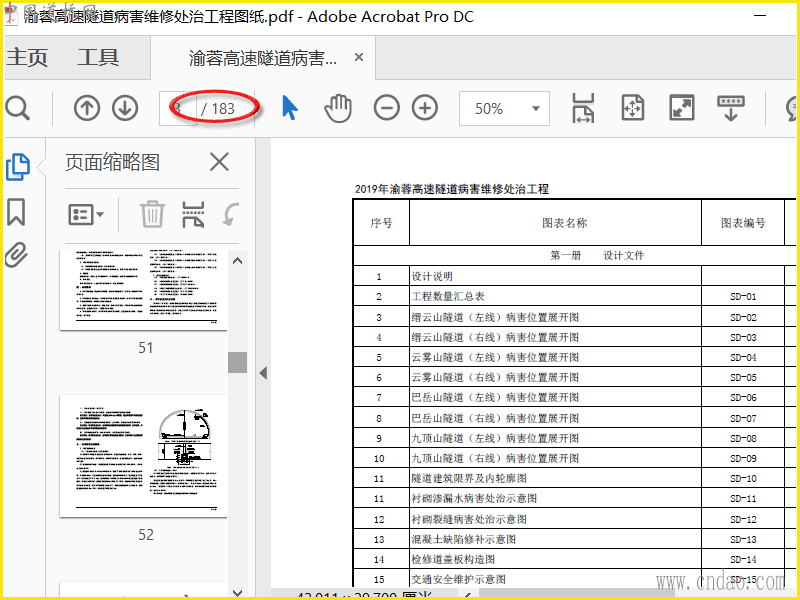Open the bookmarks sidebar icon
Screen dimensions: 800x600
(16, 212)
